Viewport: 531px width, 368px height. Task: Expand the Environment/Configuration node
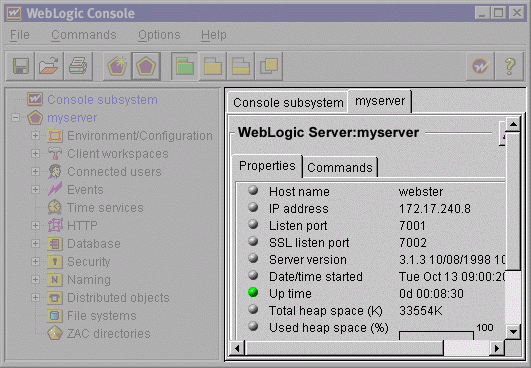(35, 136)
